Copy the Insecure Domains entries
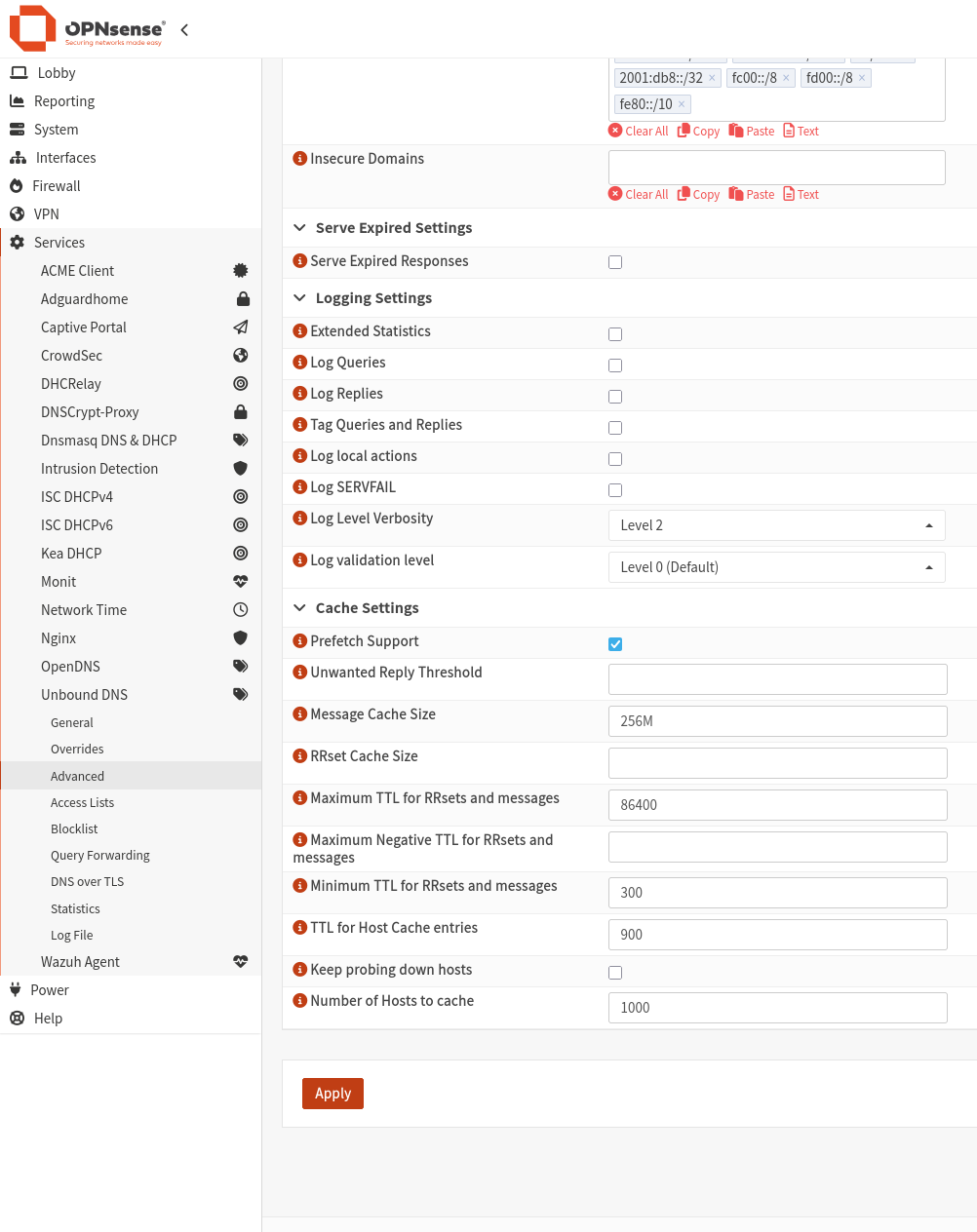The height and width of the screenshot is (1232, 977). pyautogui.click(x=699, y=194)
